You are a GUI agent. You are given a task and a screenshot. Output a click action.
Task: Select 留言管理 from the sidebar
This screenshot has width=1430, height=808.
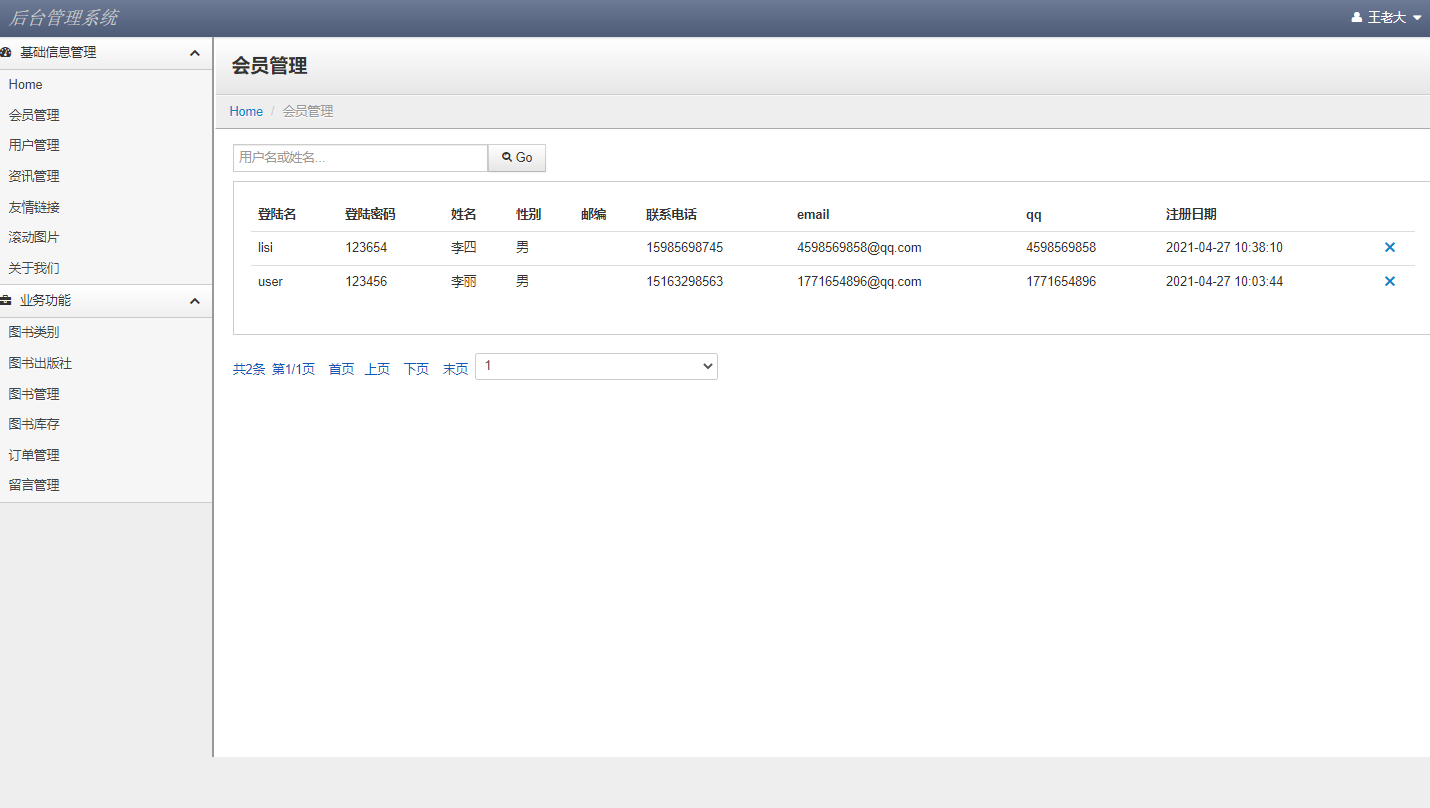tap(33, 484)
